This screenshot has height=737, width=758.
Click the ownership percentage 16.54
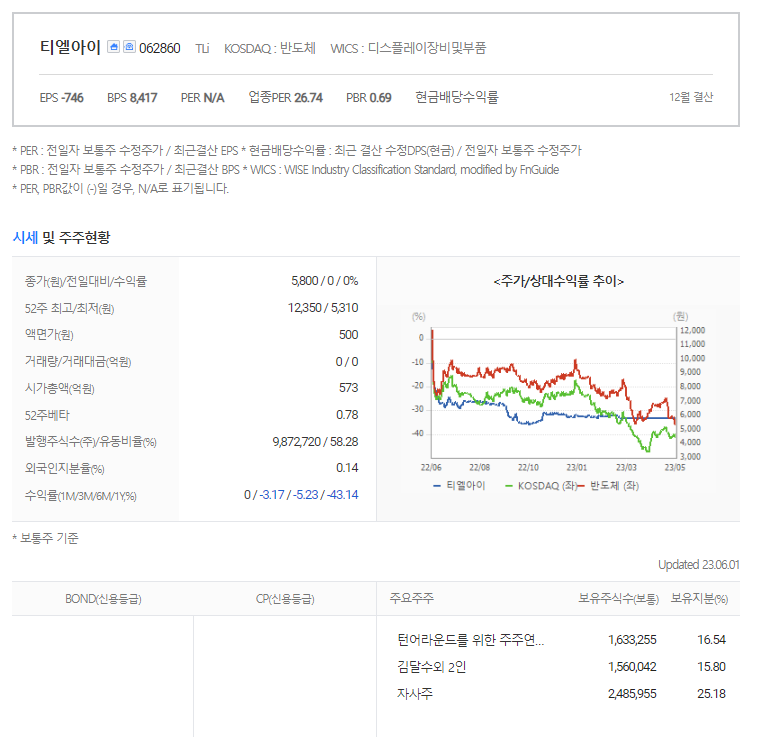pyautogui.click(x=711, y=640)
